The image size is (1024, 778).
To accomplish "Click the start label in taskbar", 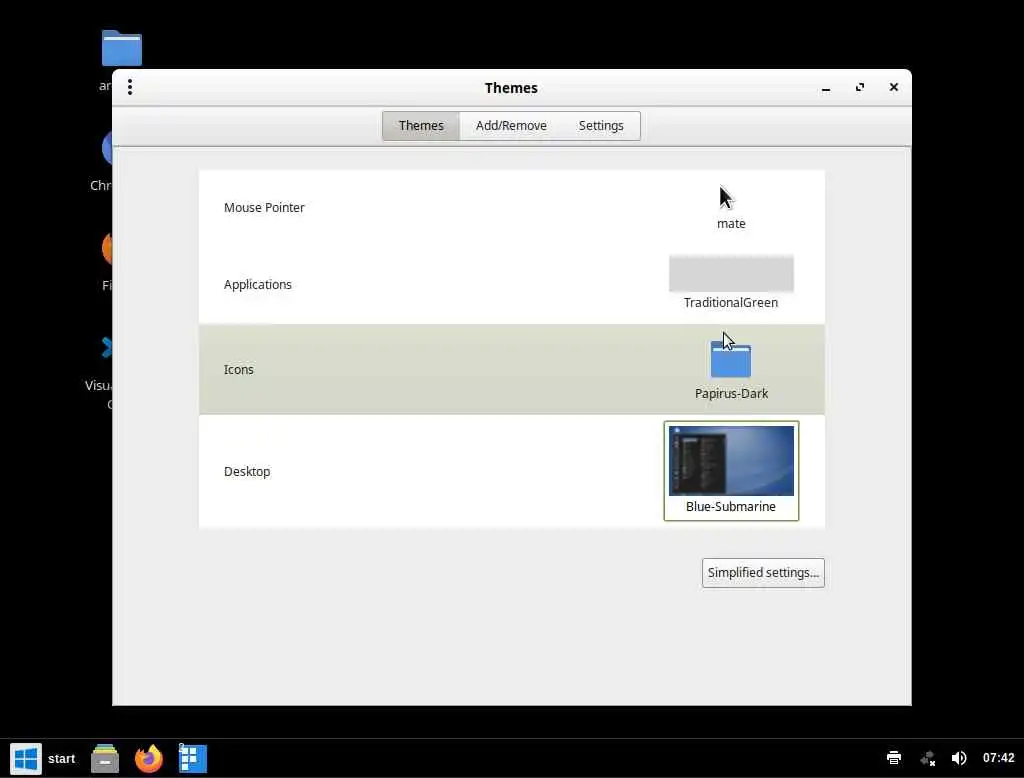I will click(x=61, y=759).
